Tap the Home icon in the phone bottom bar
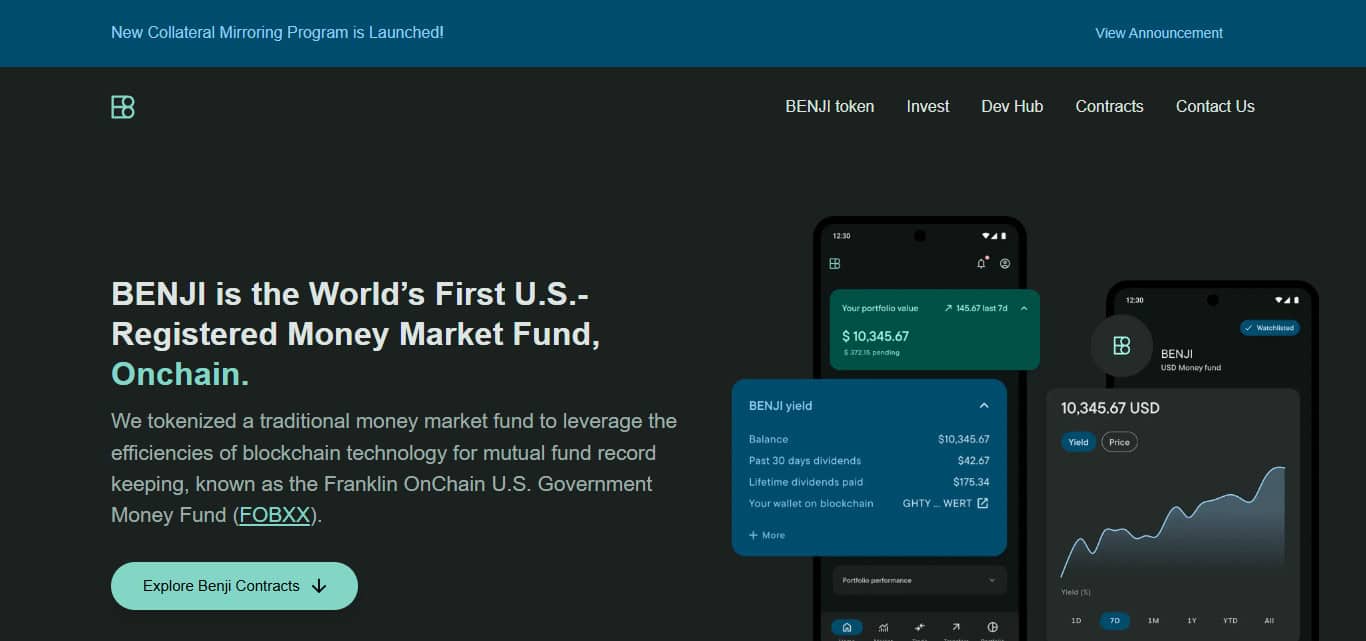This screenshot has height=641, width=1366. tap(847, 627)
